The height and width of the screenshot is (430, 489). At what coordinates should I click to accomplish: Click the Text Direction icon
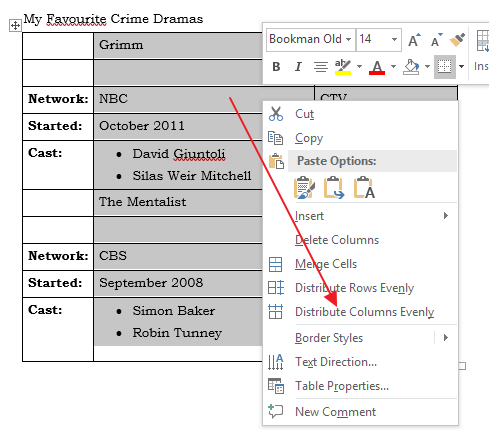click(276, 362)
